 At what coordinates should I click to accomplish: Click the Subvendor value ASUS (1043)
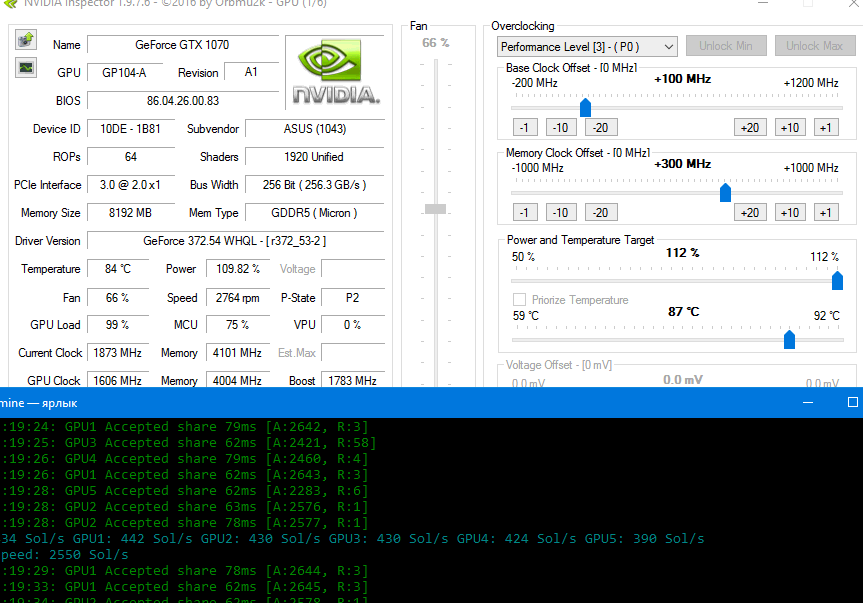click(x=315, y=129)
